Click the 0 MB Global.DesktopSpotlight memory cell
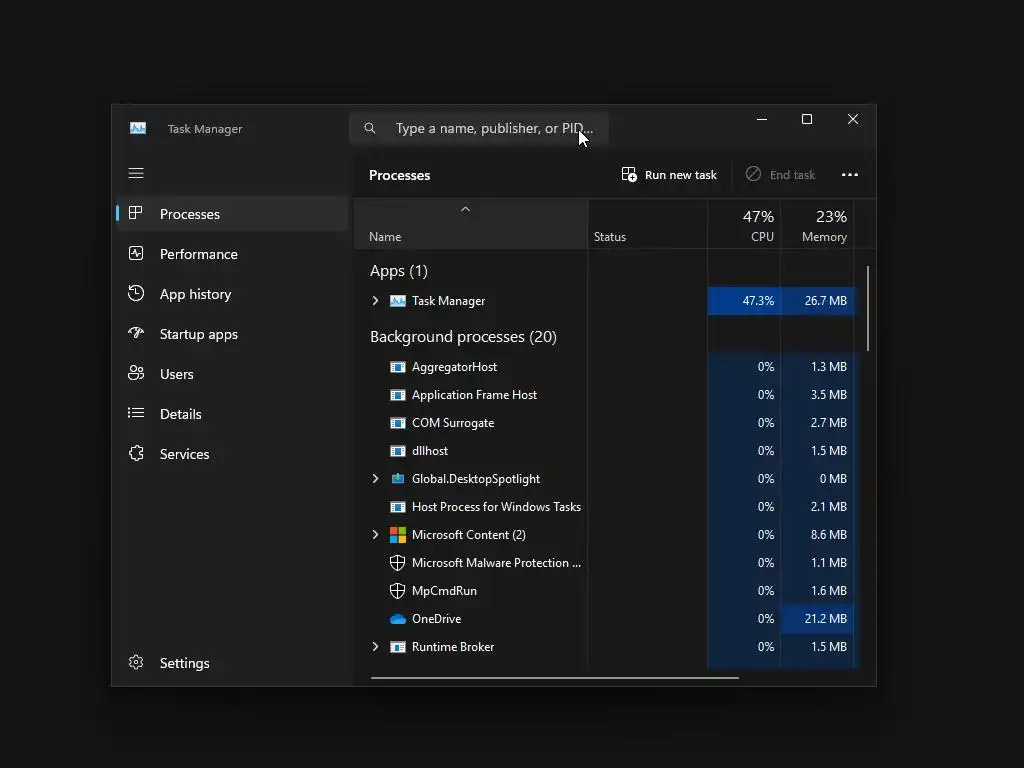The height and width of the screenshot is (768, 1024). tap(818, 479)
